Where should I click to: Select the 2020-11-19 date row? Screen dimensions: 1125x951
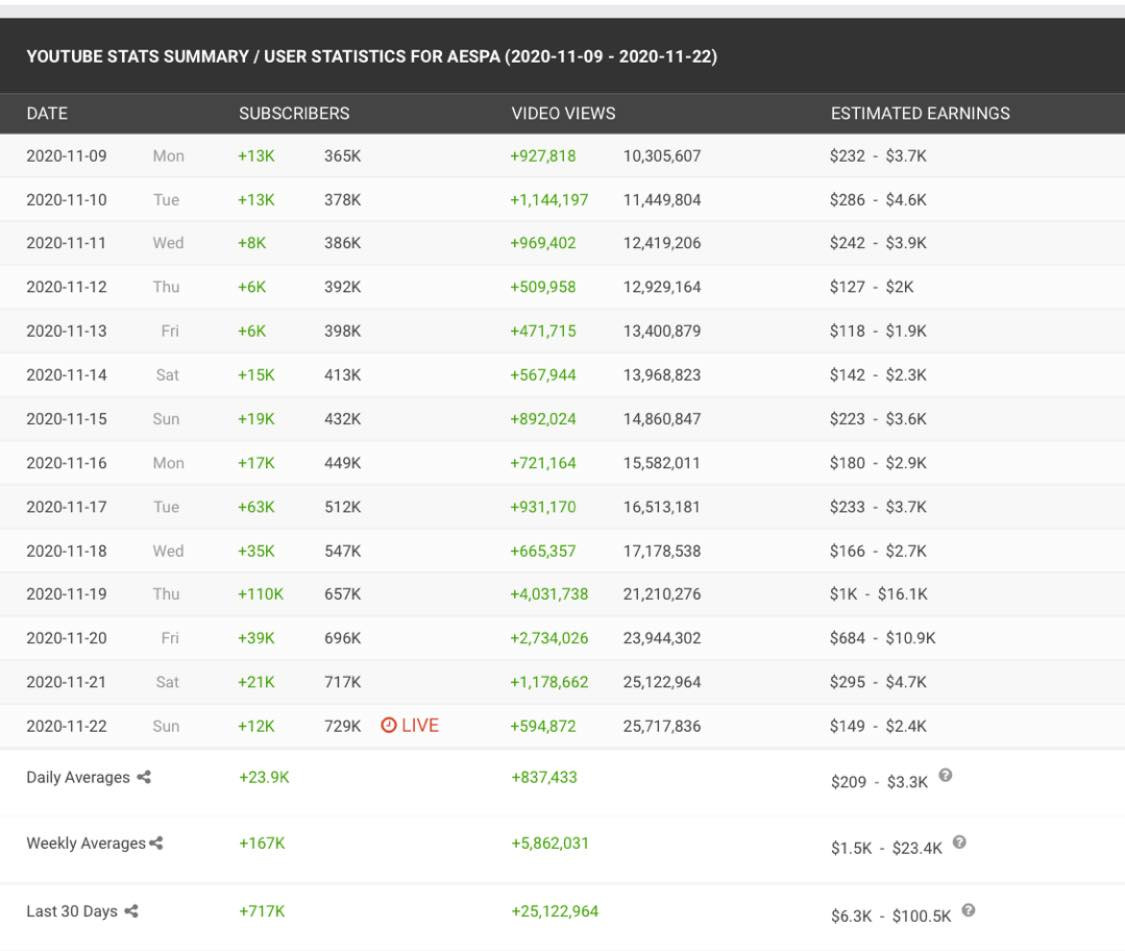pyautogui.click(x=66, y=594)
